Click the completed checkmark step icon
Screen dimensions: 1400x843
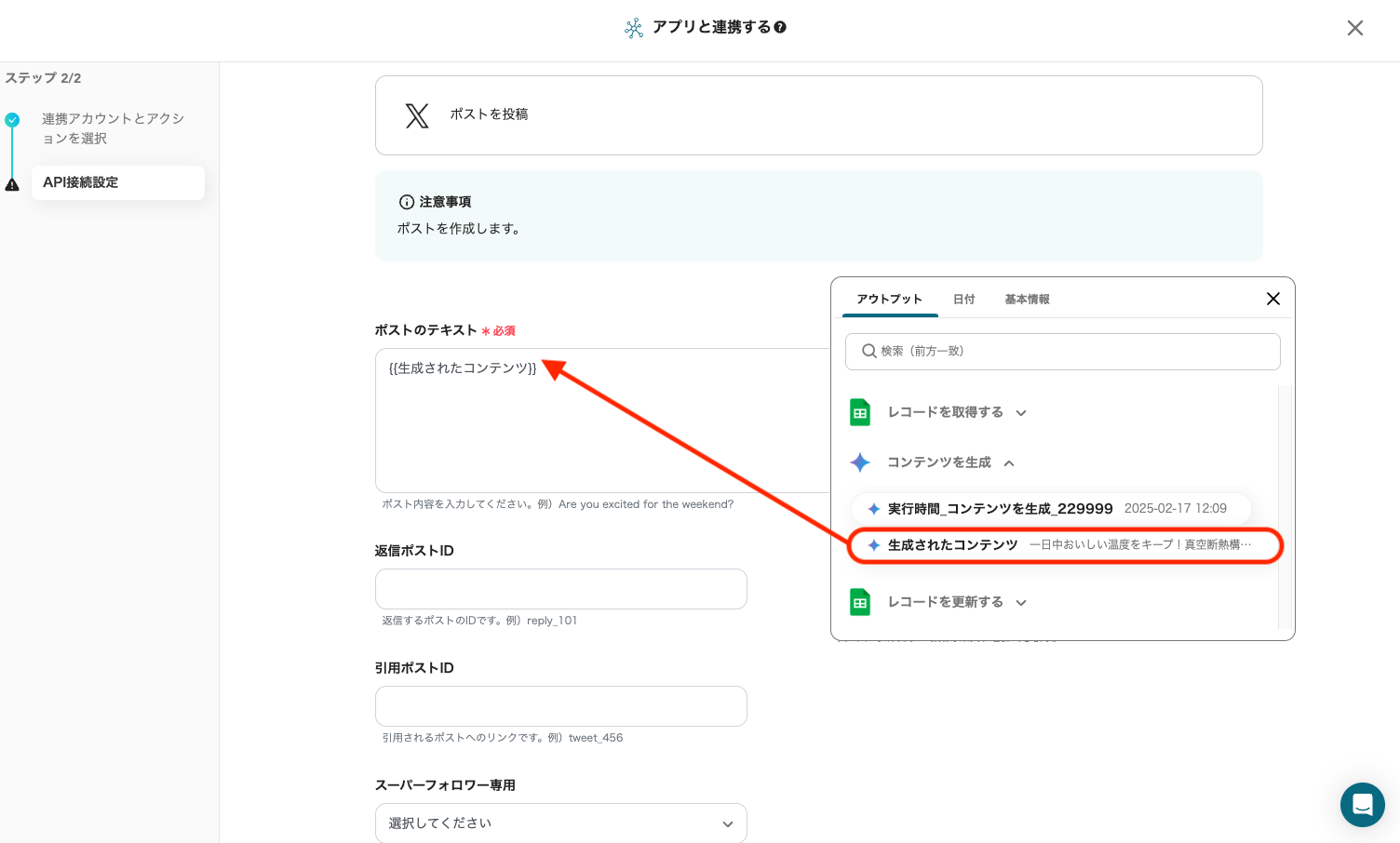pyautogui.click(x=12, y=120)
